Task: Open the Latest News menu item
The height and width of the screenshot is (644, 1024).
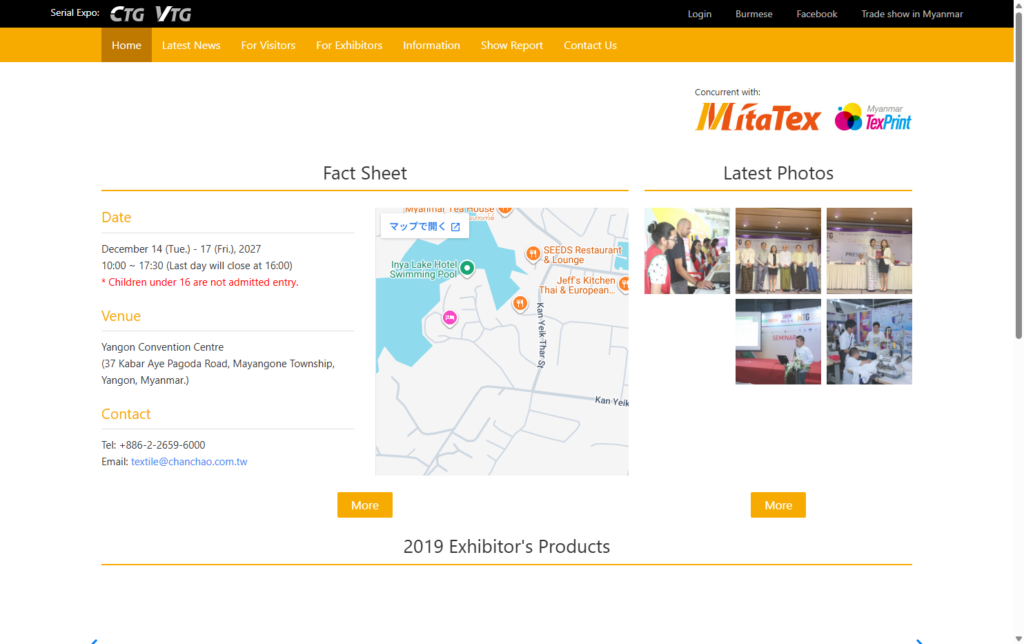Action: point(191,45)
